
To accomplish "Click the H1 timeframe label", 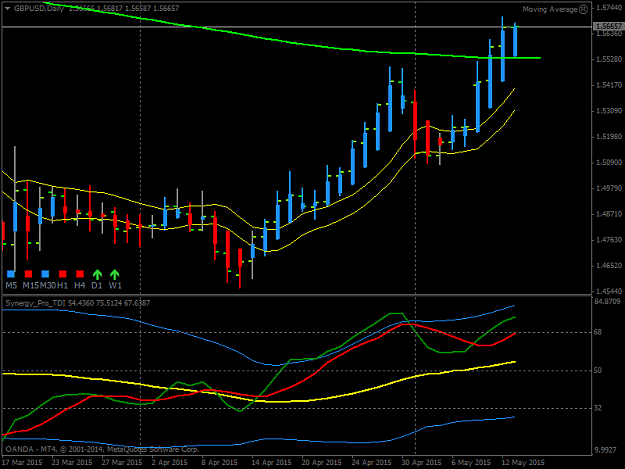I will pos(63,285).
